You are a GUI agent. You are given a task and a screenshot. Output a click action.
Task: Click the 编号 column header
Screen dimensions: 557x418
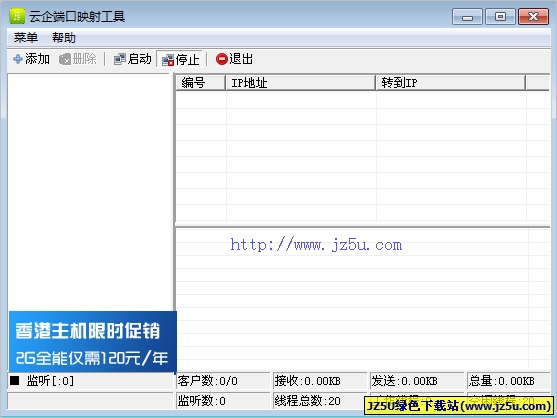pyautogui.click(x=201, y=83)
